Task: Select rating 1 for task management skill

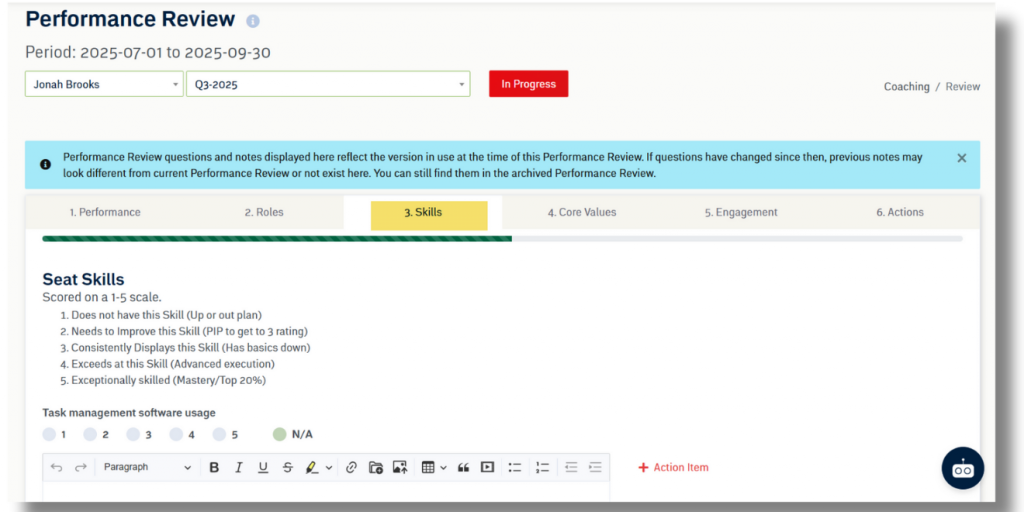Action: pyautogui.click(x=50, y=434)
